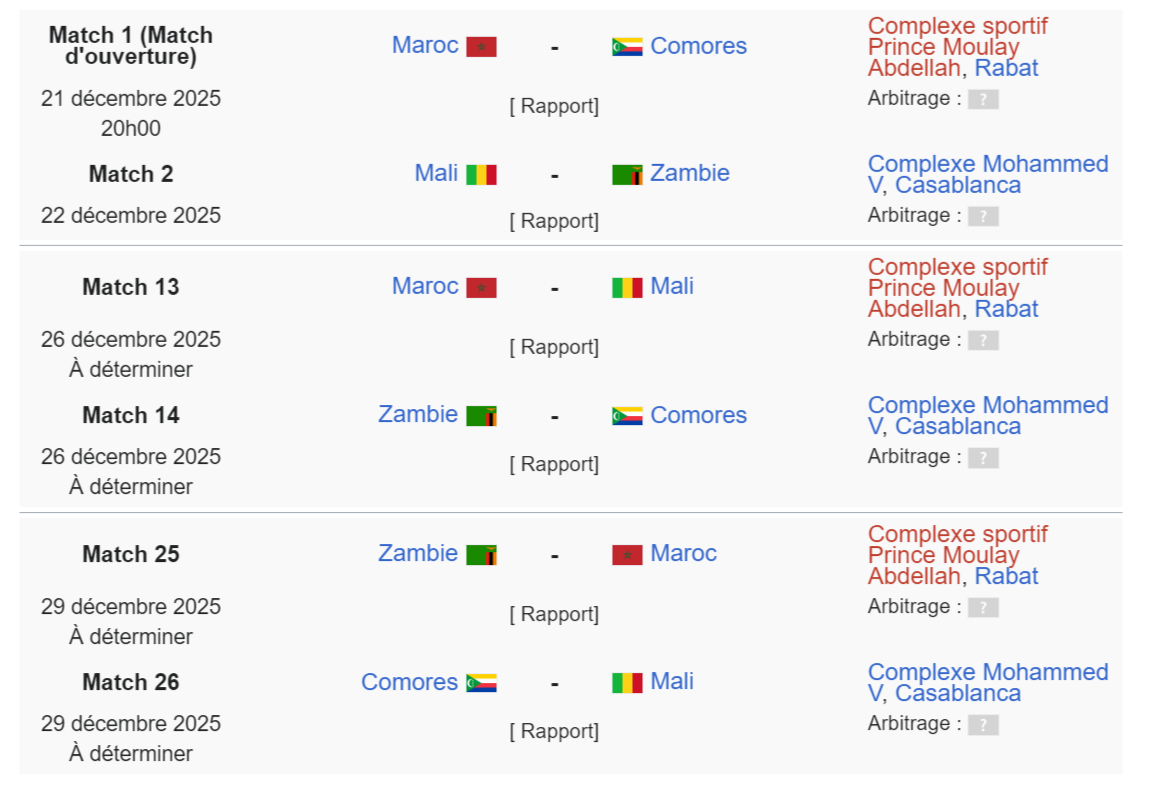The image size is (1162, 786).
Task: Click the Zambia flag in Match 2
Action: click(627, 175)
